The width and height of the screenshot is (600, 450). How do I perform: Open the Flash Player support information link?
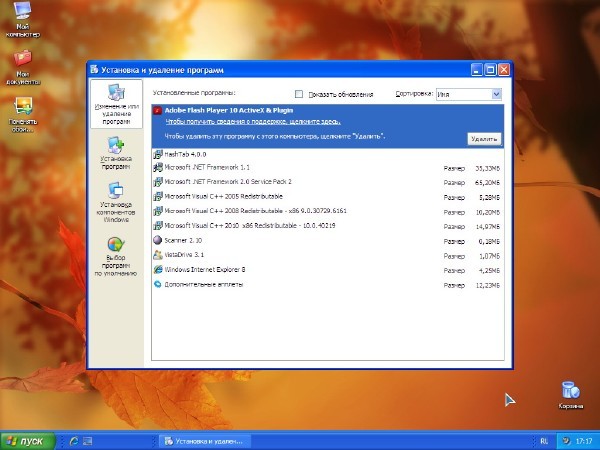click(x=253, y=122)
